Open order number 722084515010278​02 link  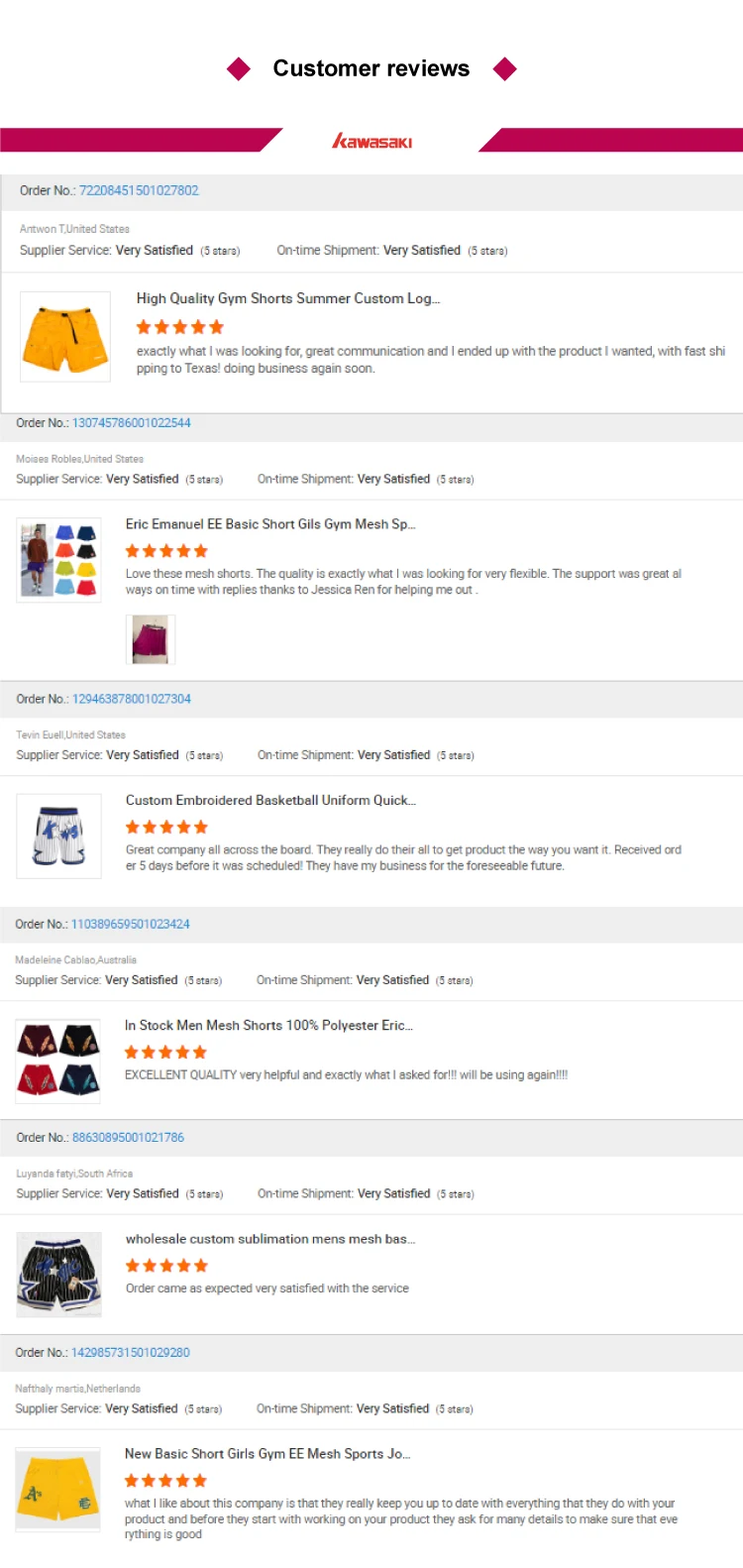[139, 190]
